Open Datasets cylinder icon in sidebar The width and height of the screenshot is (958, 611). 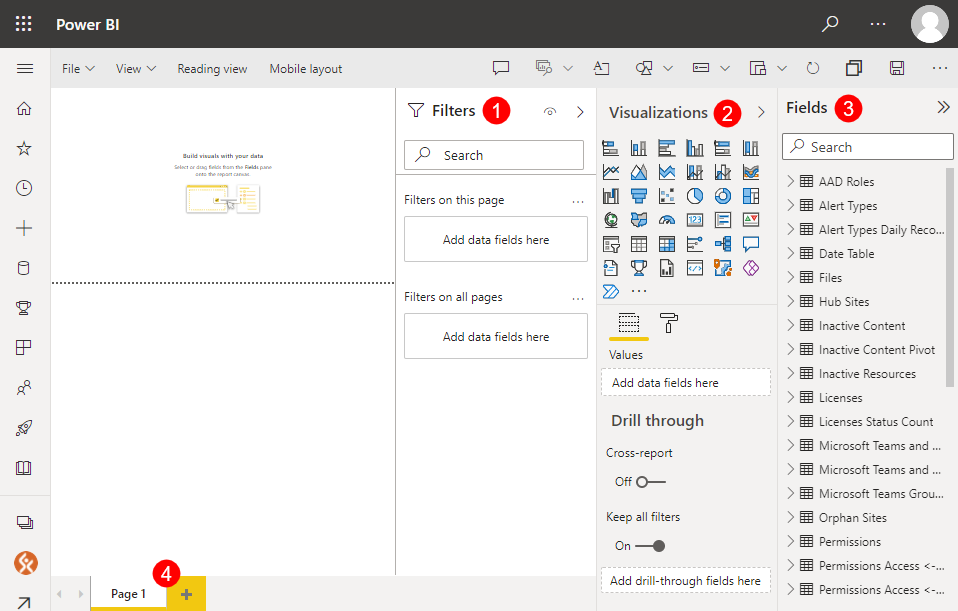point(24,268)
